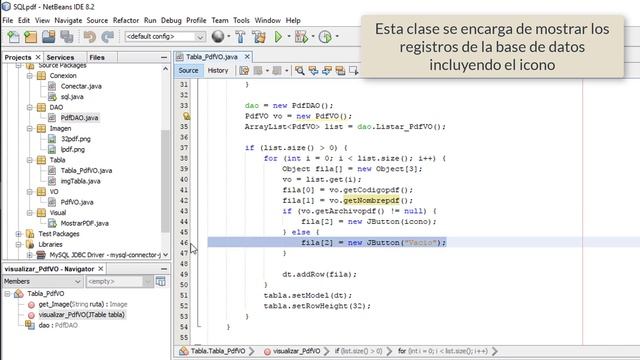Viewport: 640px width, 360px height.
Task: Click the Profile Project toolbar icon
Action: (x=325, y=37)
